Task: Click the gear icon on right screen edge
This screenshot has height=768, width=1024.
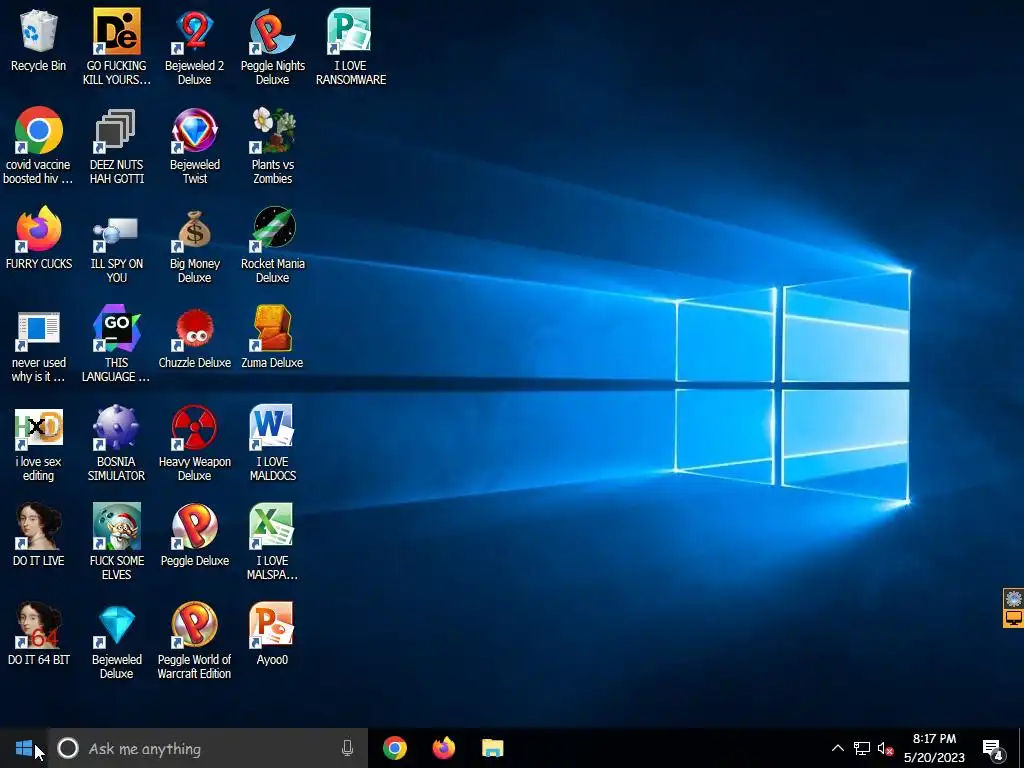Action: [1014, 598]
